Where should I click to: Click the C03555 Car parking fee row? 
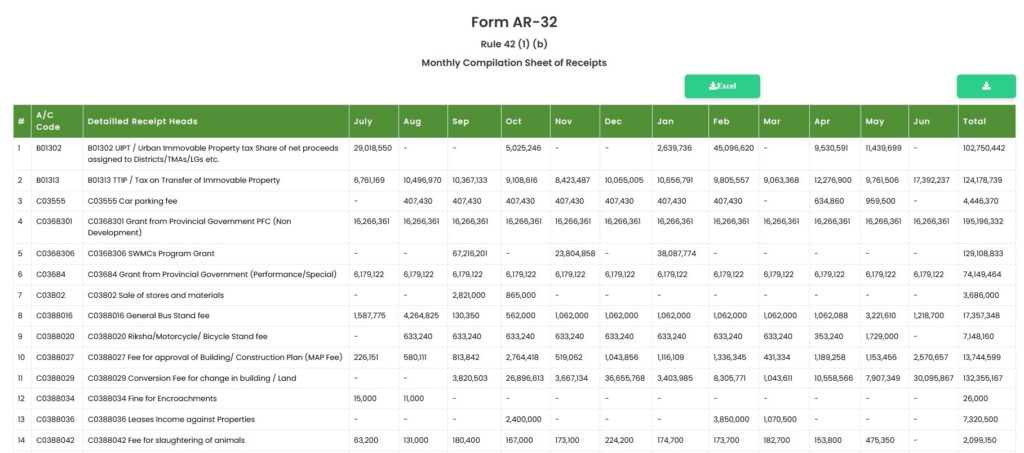click(514, 201)
